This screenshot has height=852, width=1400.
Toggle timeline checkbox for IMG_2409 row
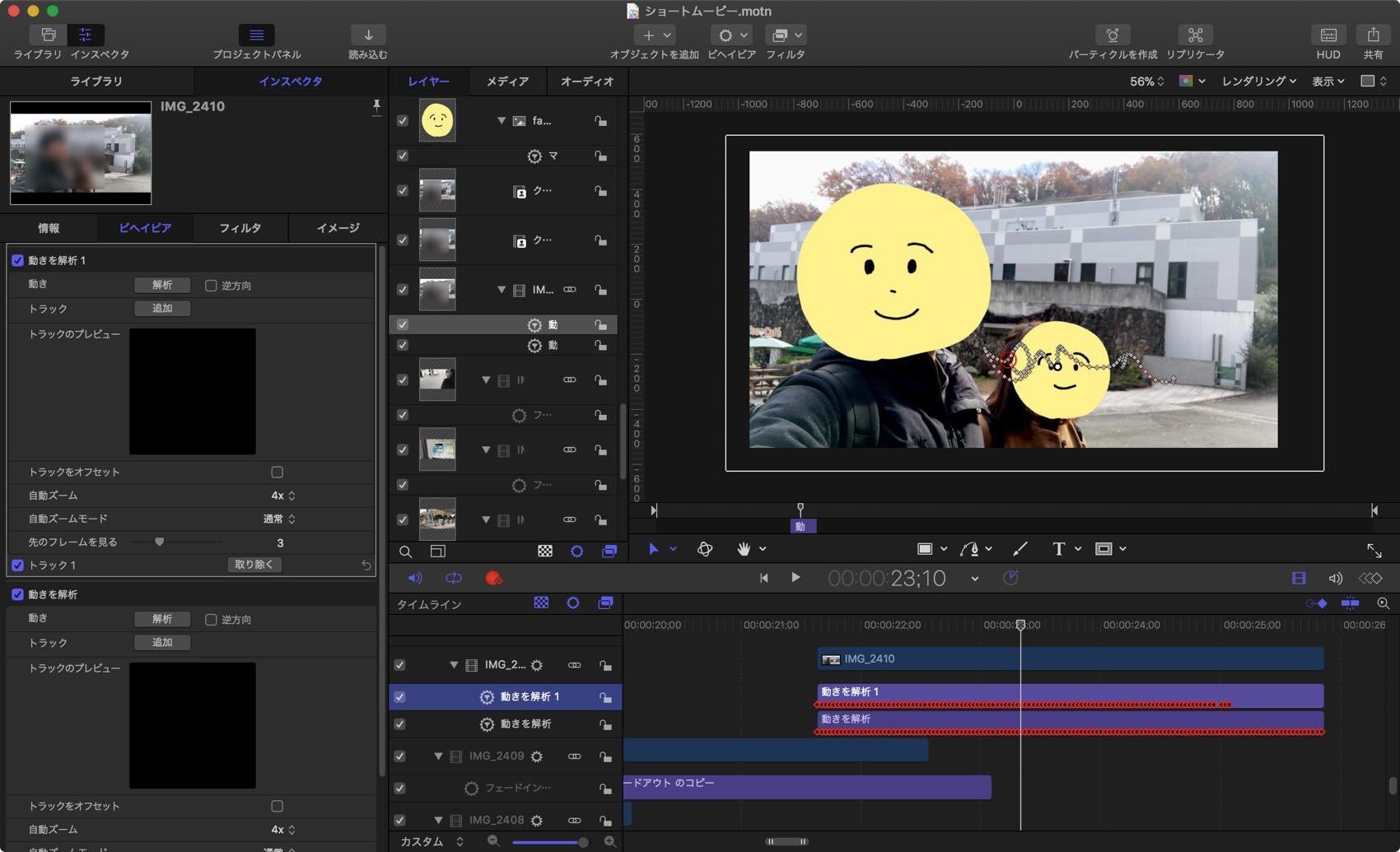[x=399, y=756]
